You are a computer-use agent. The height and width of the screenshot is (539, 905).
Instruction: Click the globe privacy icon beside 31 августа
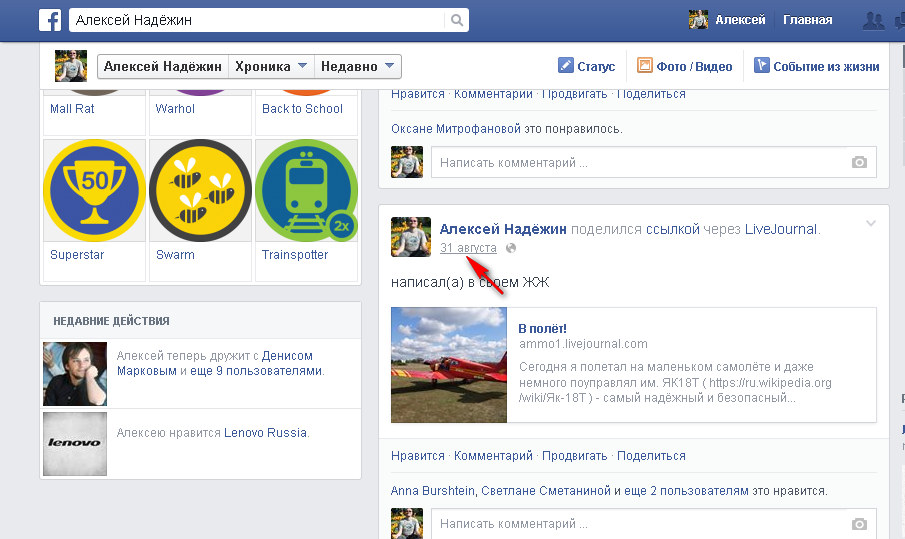click(x=511, y=248)
